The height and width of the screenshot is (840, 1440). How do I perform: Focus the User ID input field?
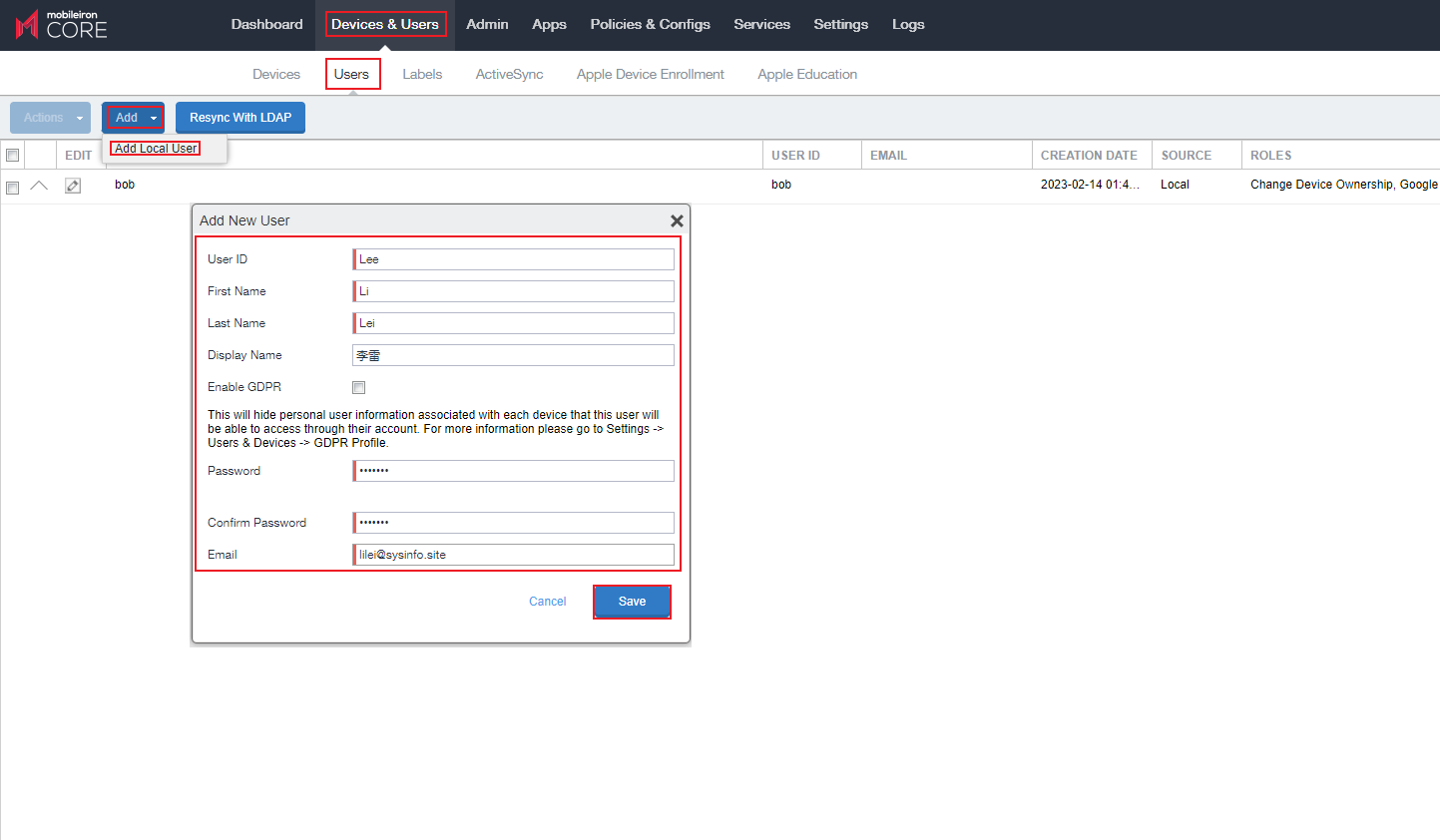point(514,259)
